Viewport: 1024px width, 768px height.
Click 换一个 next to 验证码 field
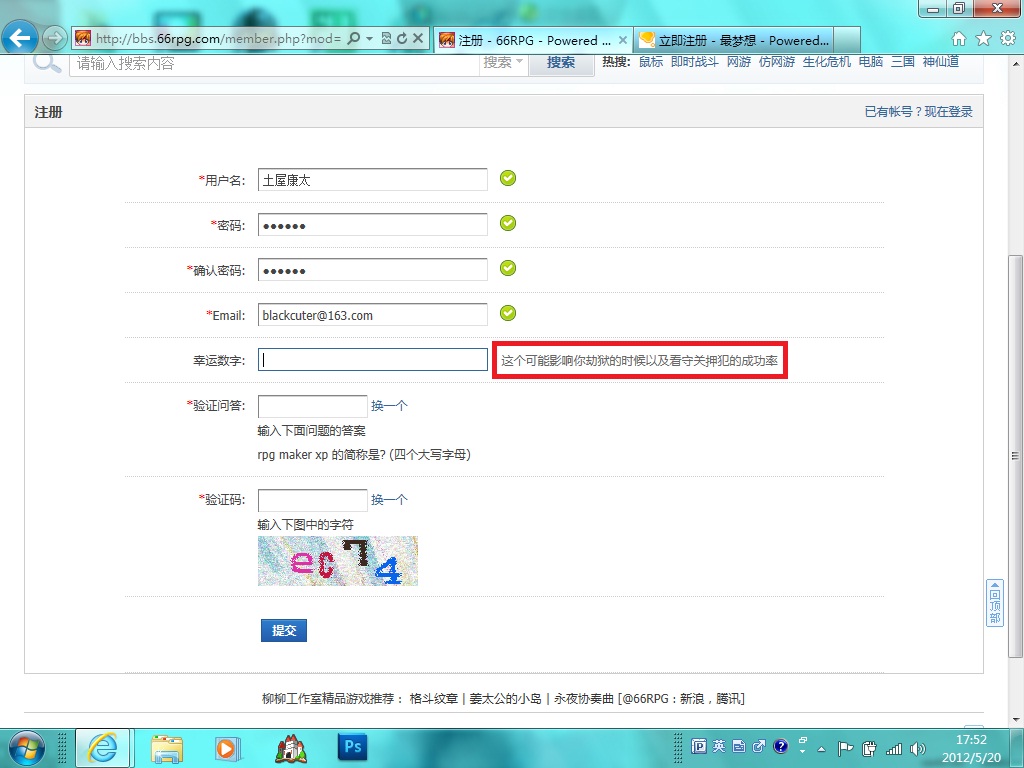pyautogui.click(x=389, y=500)
